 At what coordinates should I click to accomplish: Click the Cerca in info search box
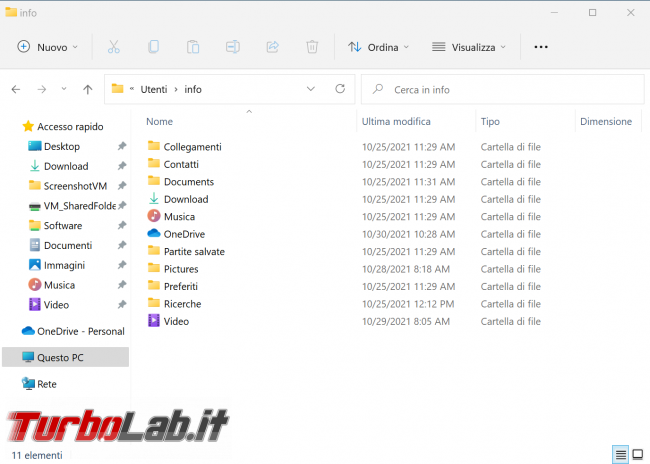point(502,90)
